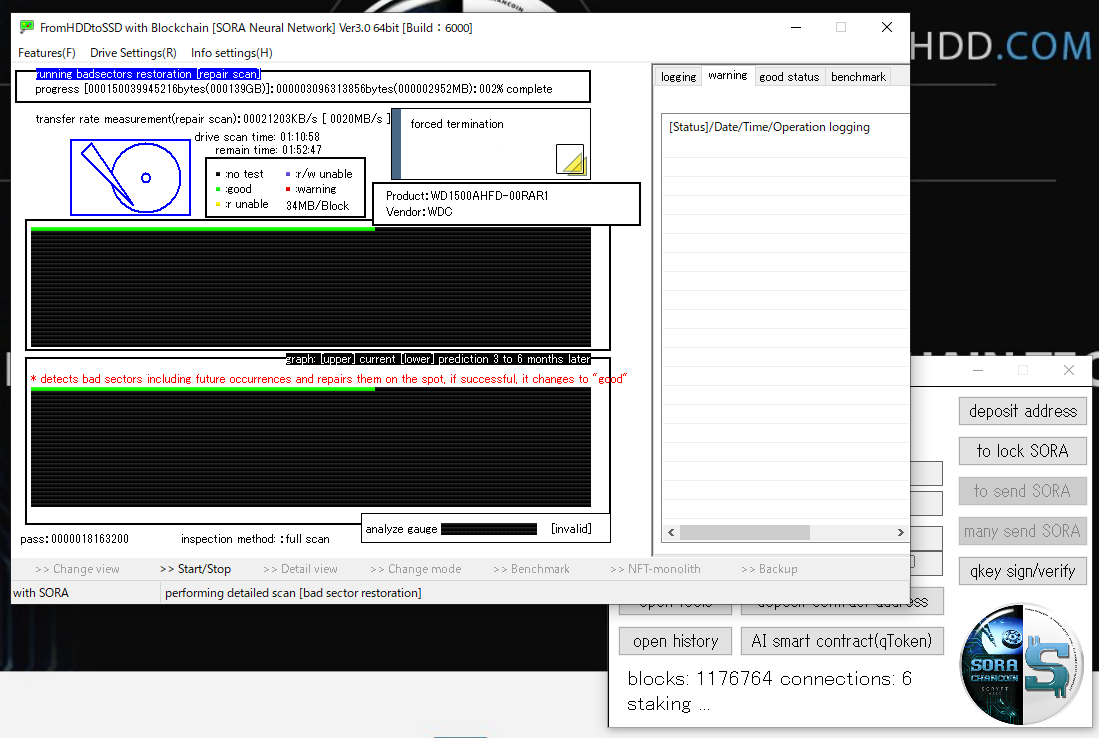Open the Info settings(H) menu
The image size is (1099, 738).
coord(231,53)
